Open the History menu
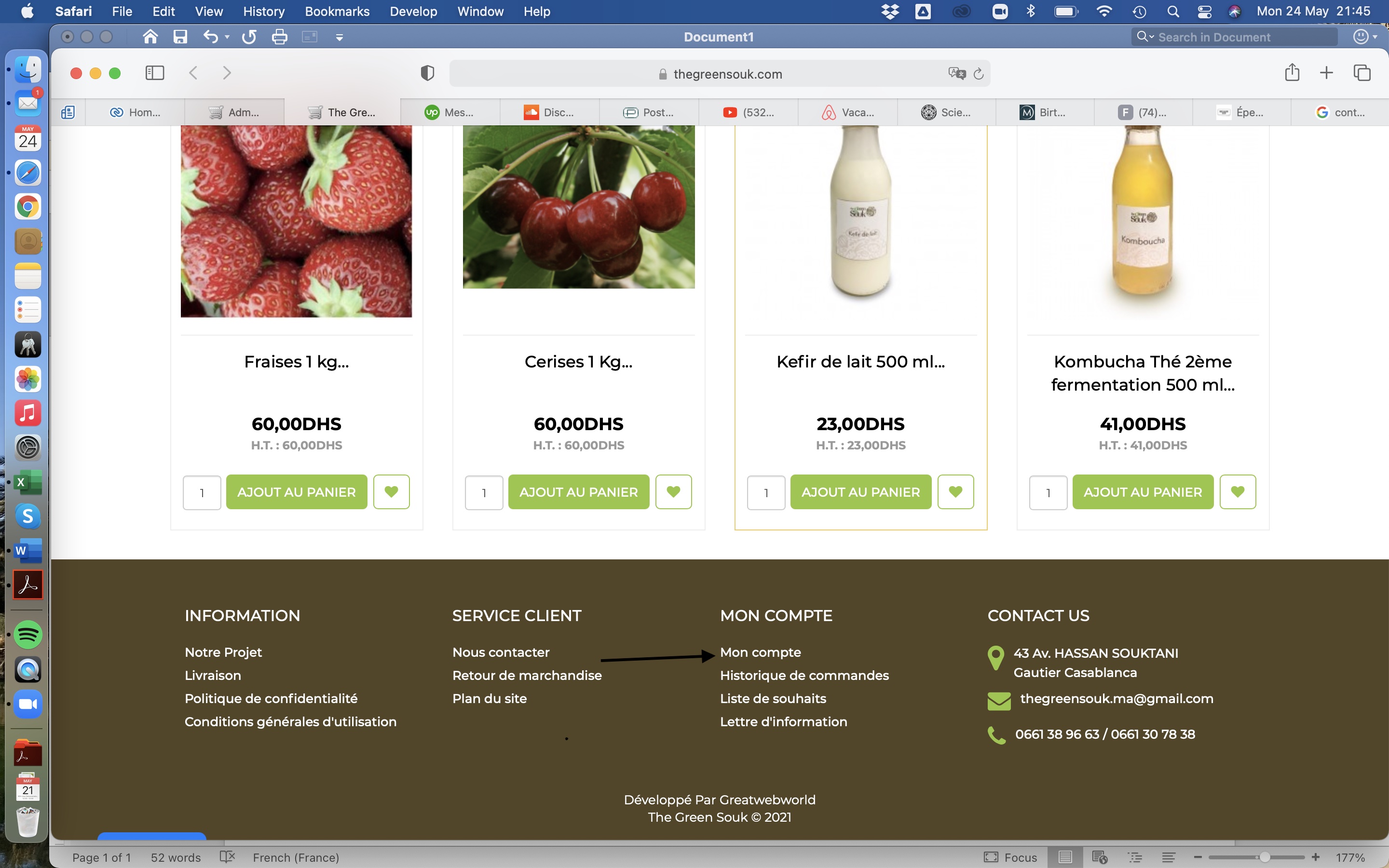This screenshot has height=868, width=1389. tap(263, 12)
